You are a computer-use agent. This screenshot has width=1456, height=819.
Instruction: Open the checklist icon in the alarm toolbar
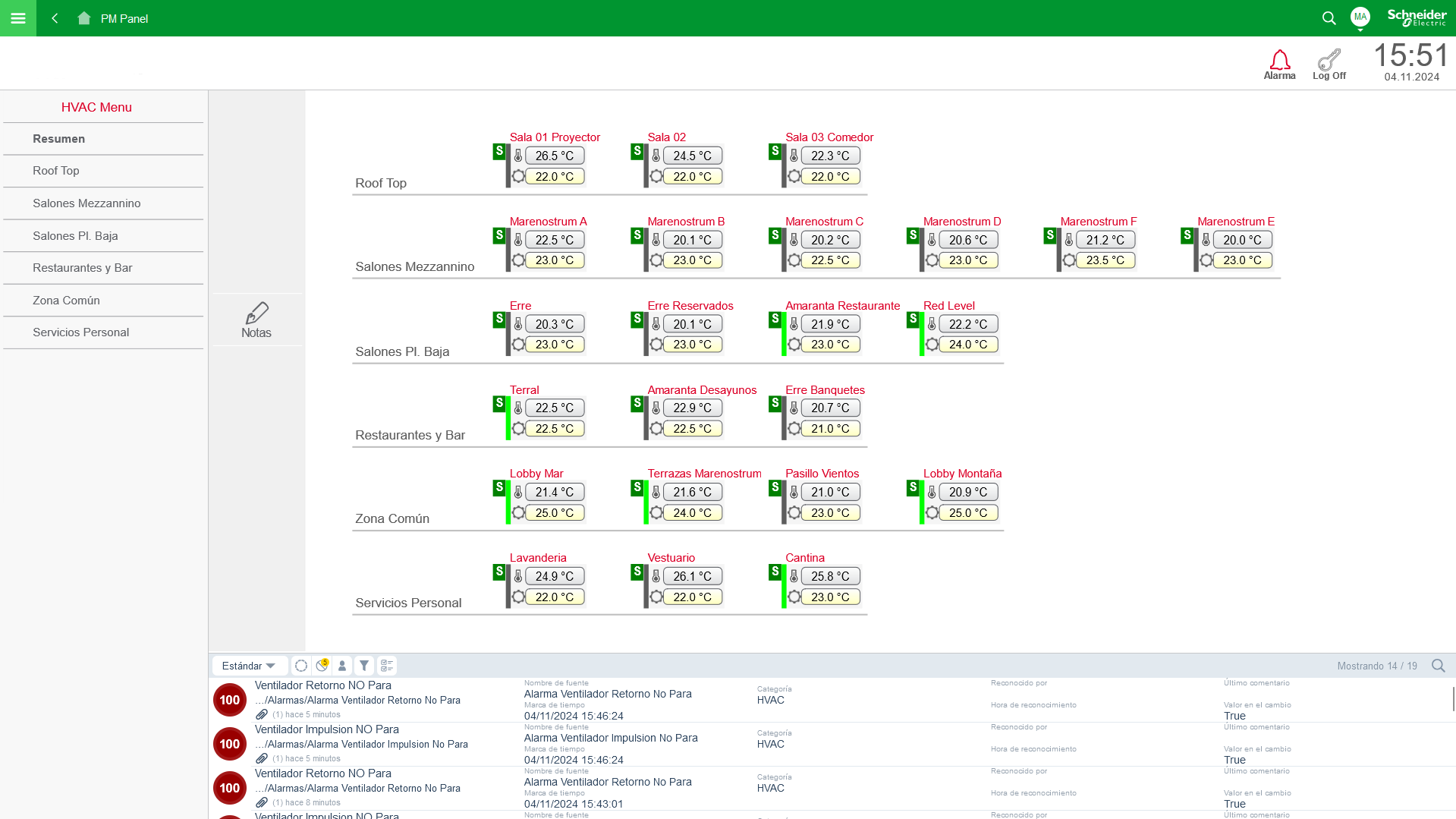point(387,666)
